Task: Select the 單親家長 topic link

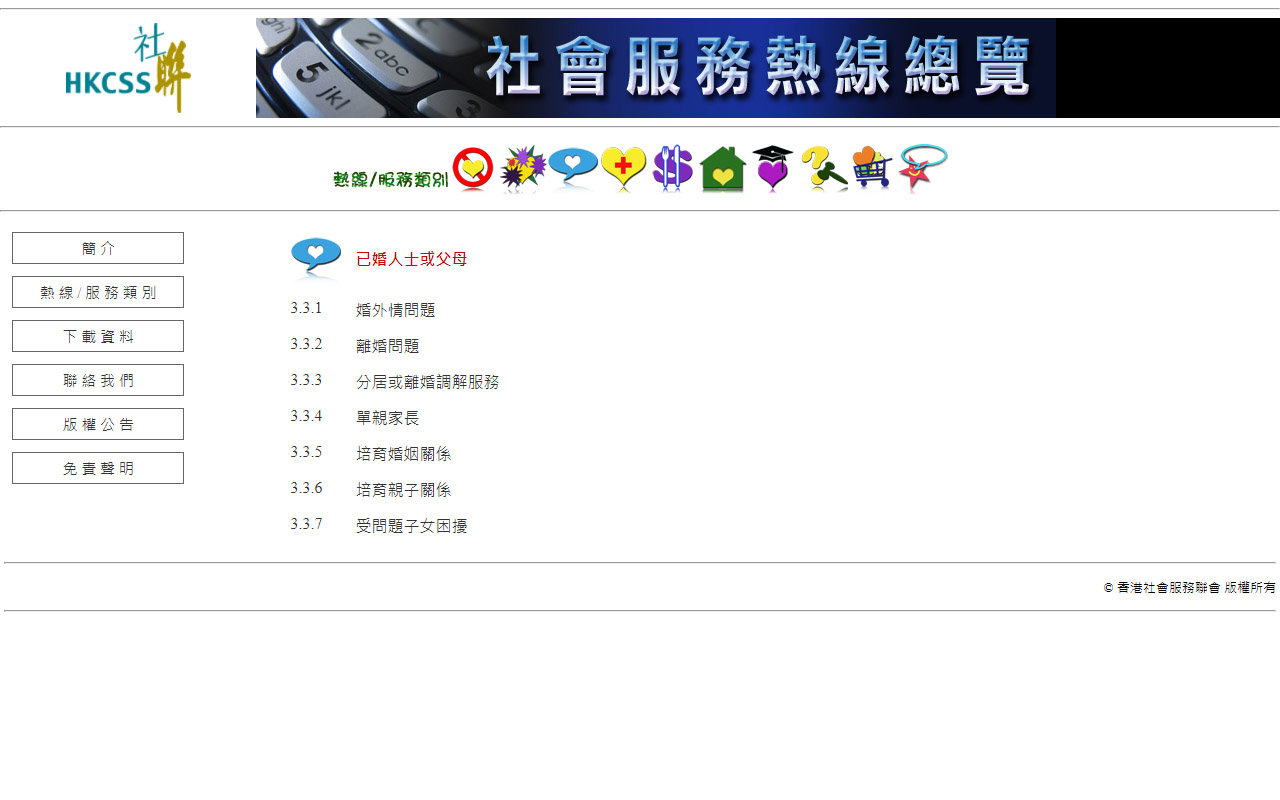Action: point(387,418)
